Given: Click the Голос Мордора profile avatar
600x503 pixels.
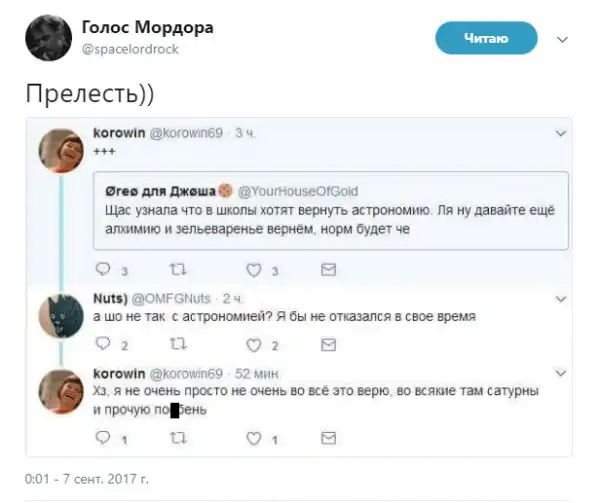Looking at the screenshot, I should (x=47, y=38).
